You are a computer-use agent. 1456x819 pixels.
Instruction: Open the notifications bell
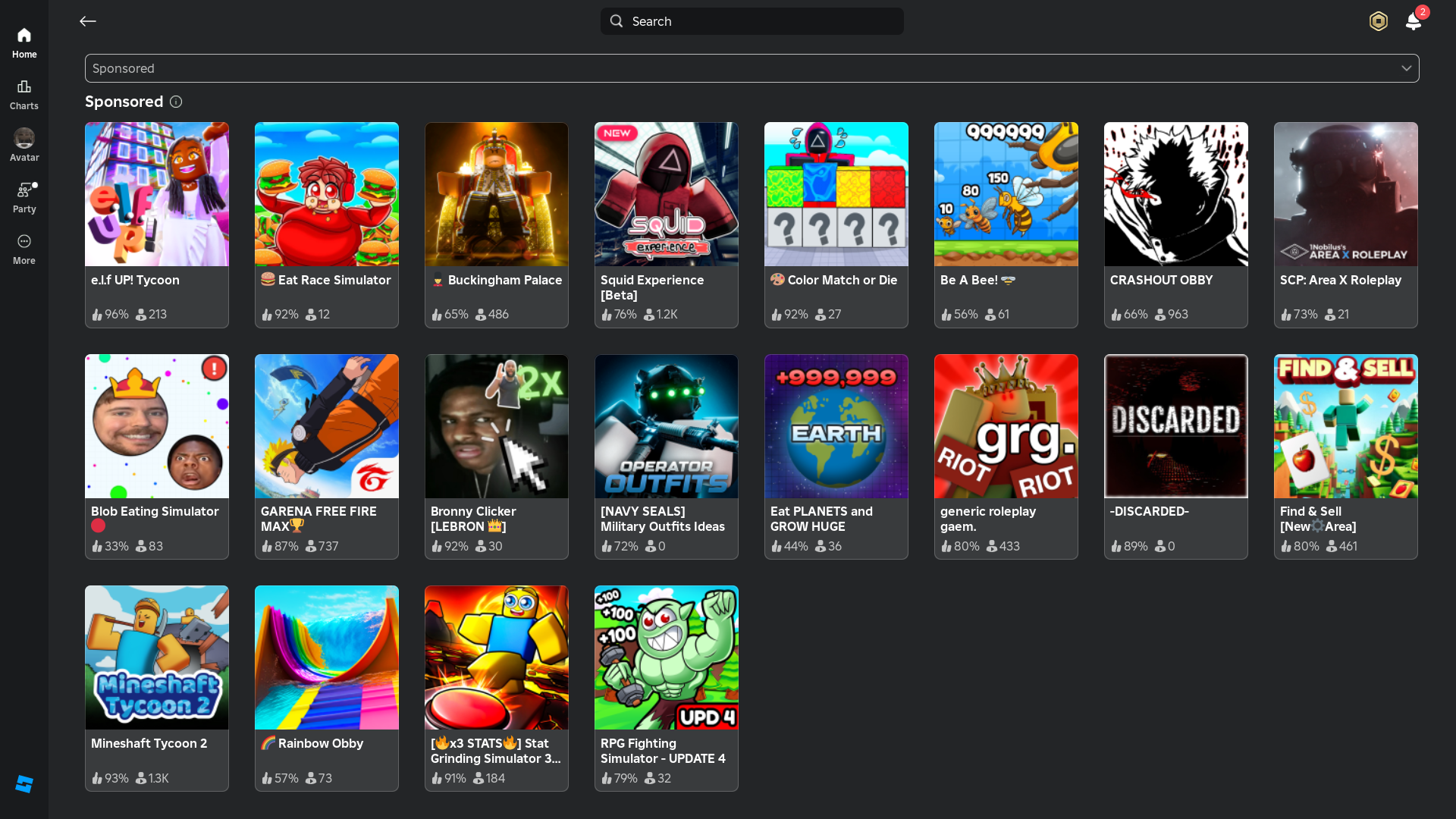pyautogui.click(x=1414, y=21)
